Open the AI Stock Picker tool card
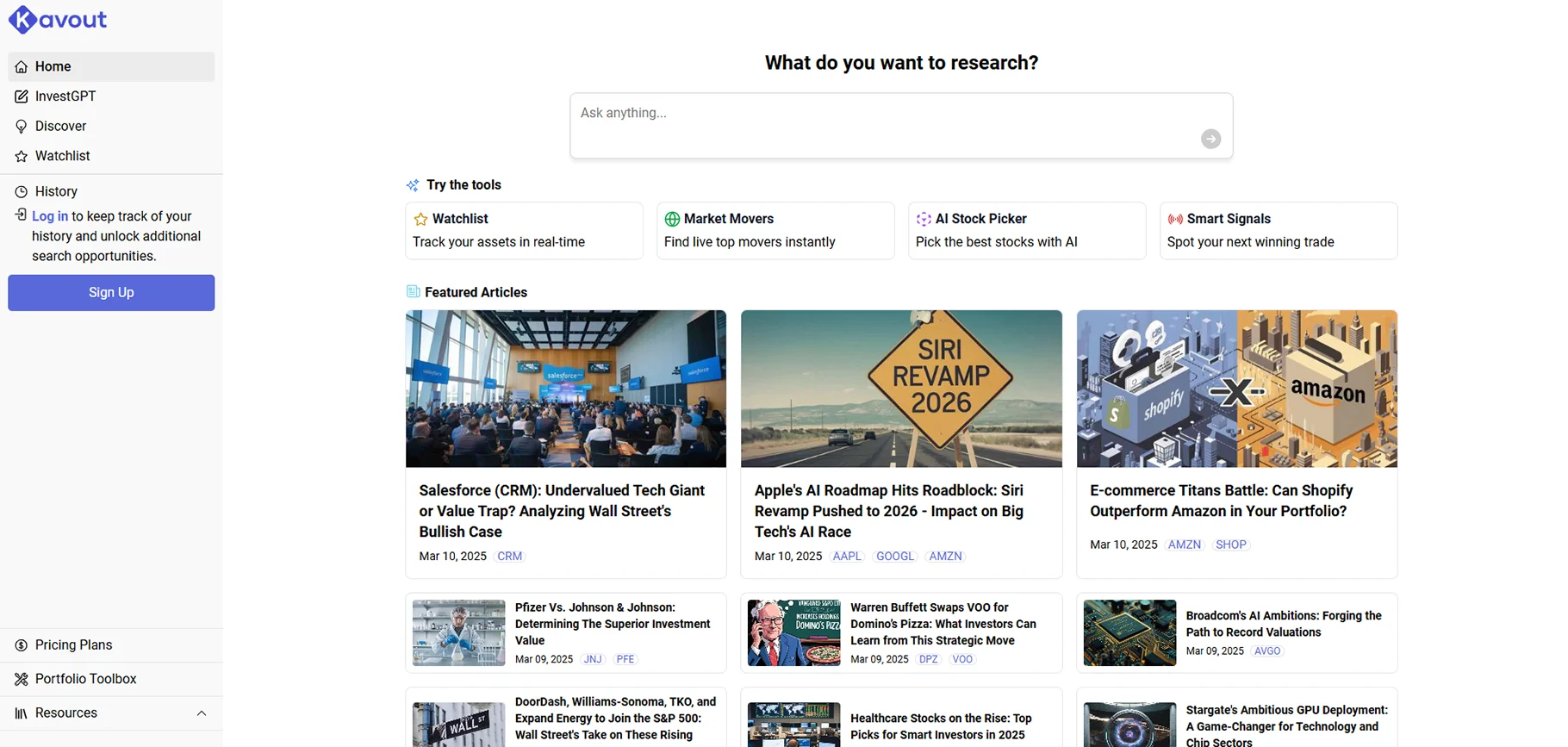 coord(1027,231)
